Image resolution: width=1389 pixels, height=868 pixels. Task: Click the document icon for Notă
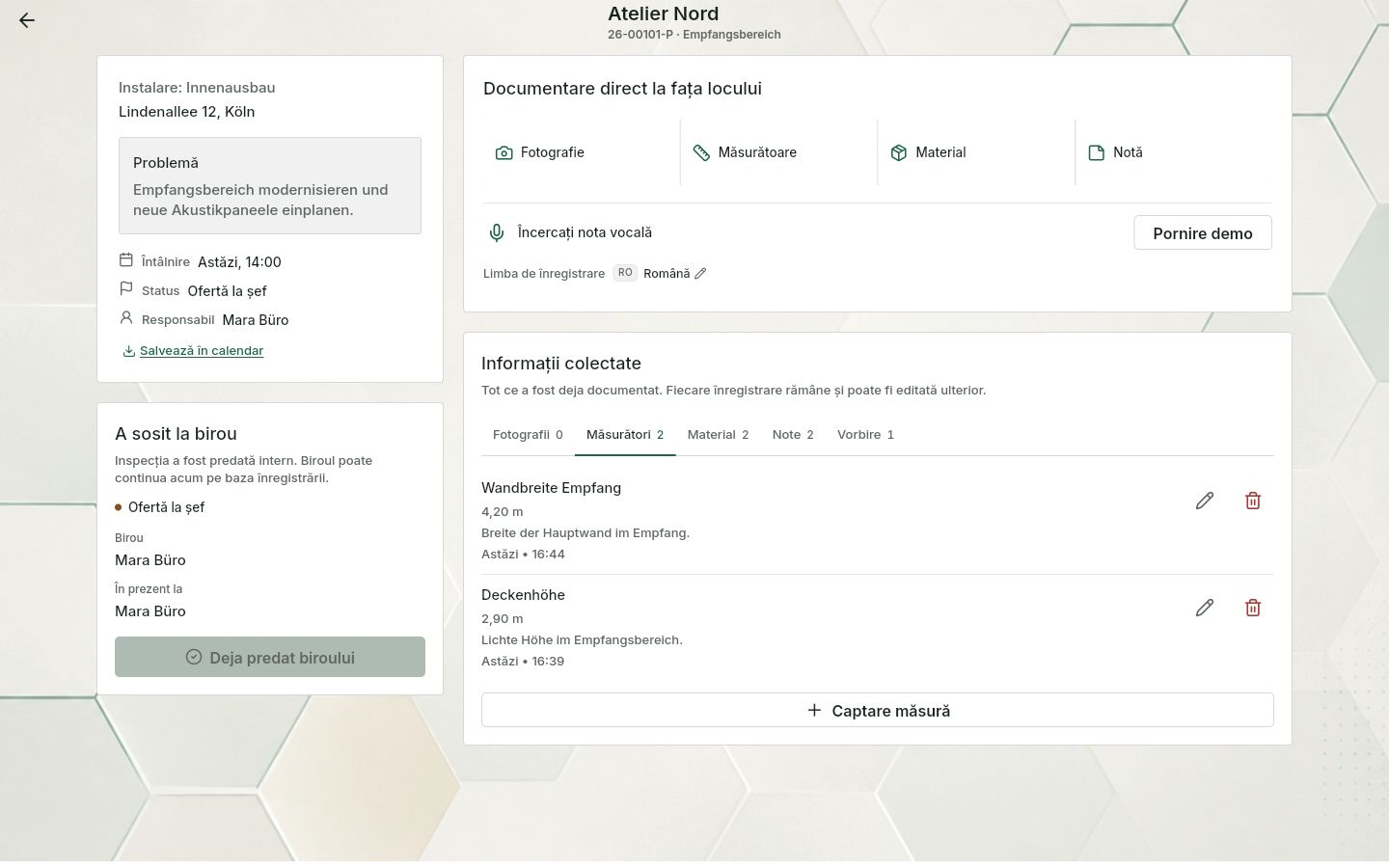1096,152
